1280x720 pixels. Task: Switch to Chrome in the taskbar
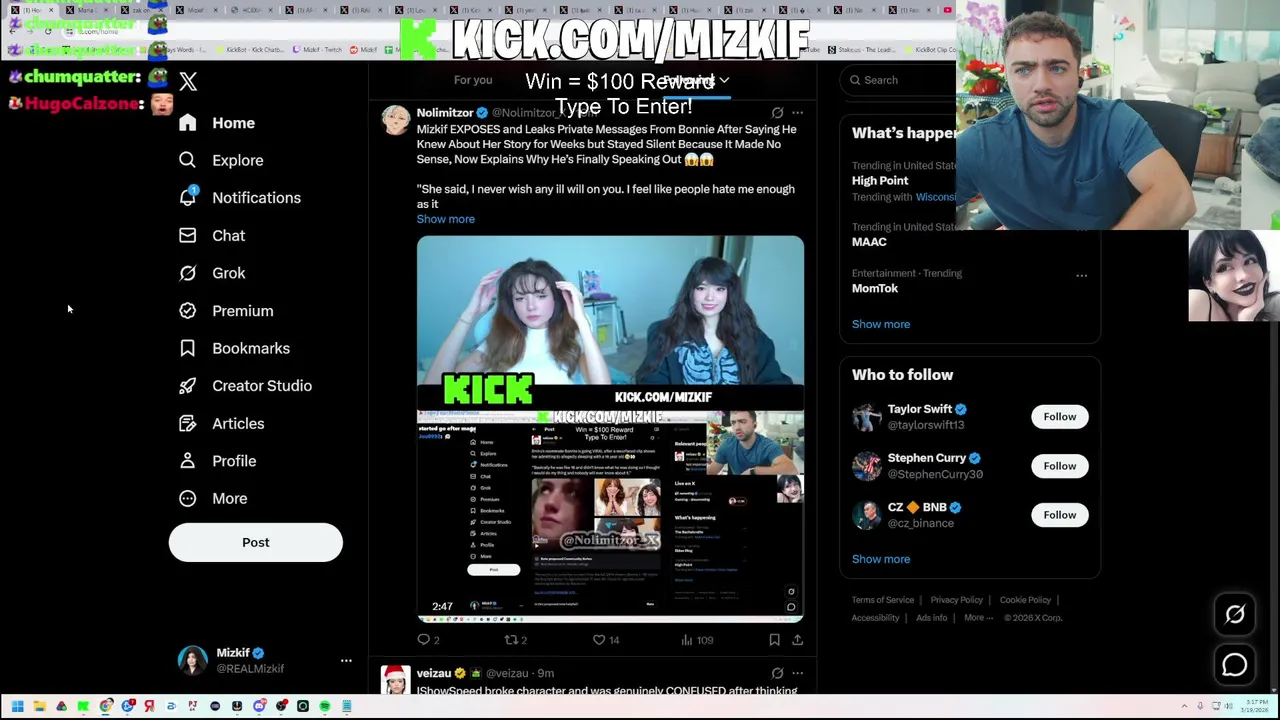tap(106, 707)
